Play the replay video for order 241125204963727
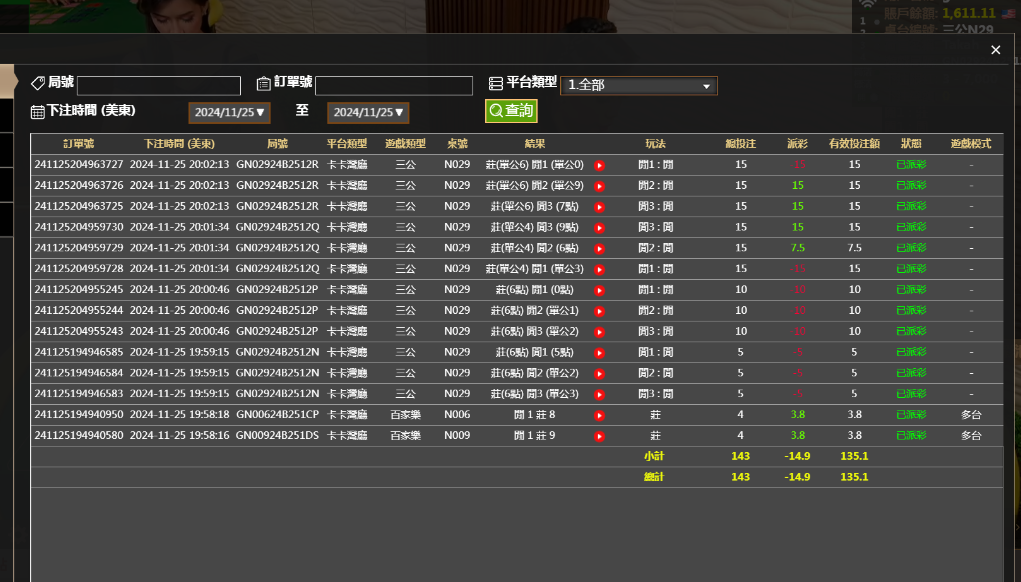Viewport: 1021px width, 582px height. (x=598, y=165)
